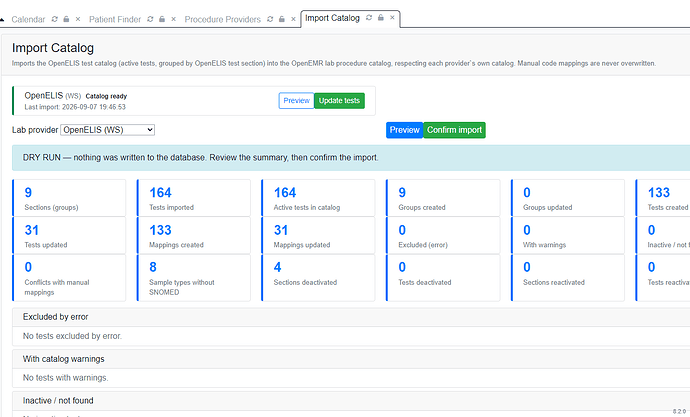Click the 'Sections deactivated' stat card
The width and height of the screenshot is (690, 417).
318,278
